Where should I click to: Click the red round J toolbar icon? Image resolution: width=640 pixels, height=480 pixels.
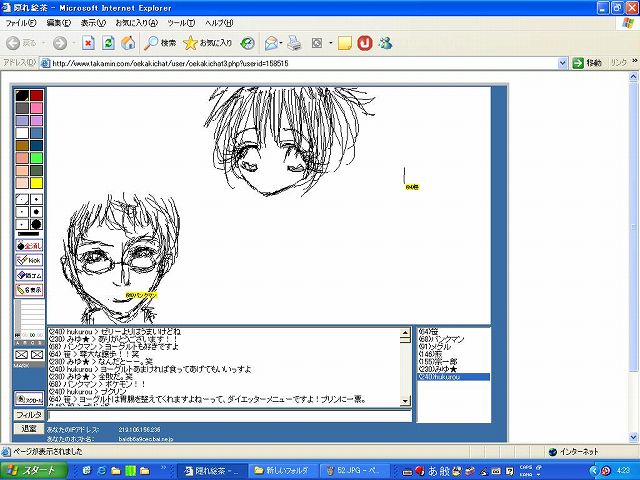(365, 43)
